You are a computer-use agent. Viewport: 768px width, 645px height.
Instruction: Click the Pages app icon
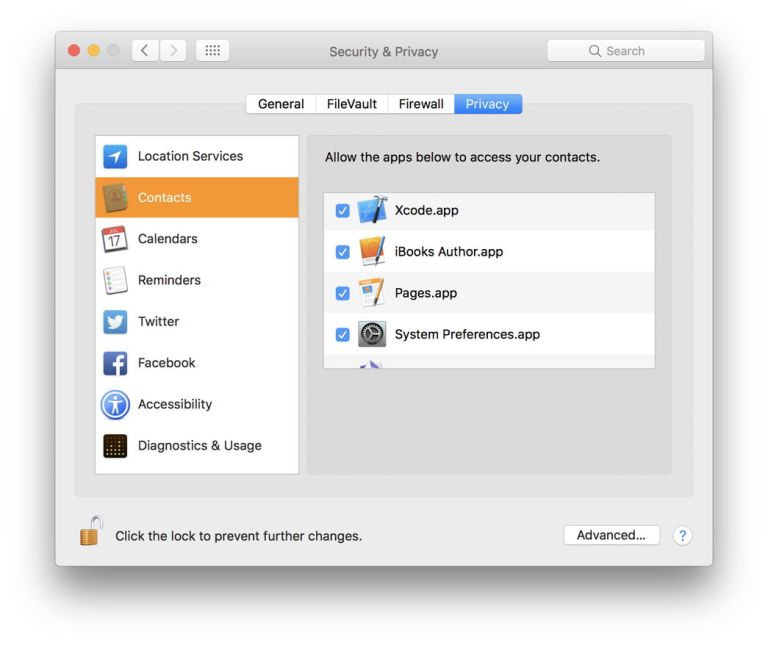tap(372, 293)
